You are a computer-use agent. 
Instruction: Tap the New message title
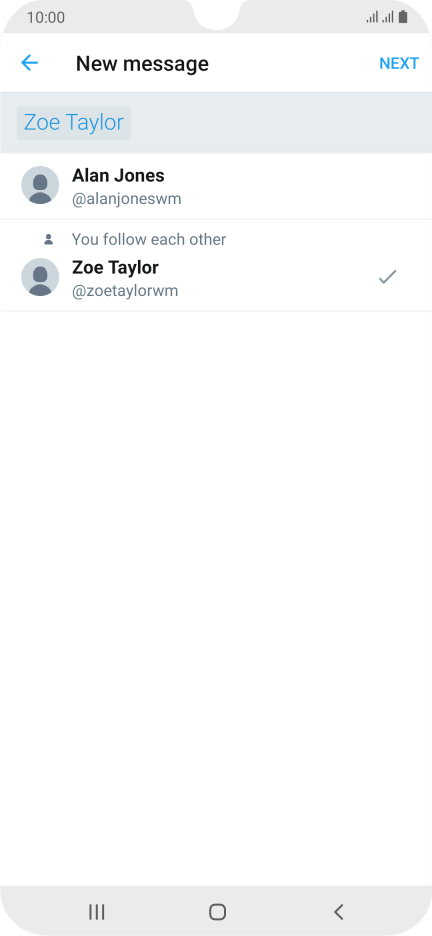(x=142, y=63)
